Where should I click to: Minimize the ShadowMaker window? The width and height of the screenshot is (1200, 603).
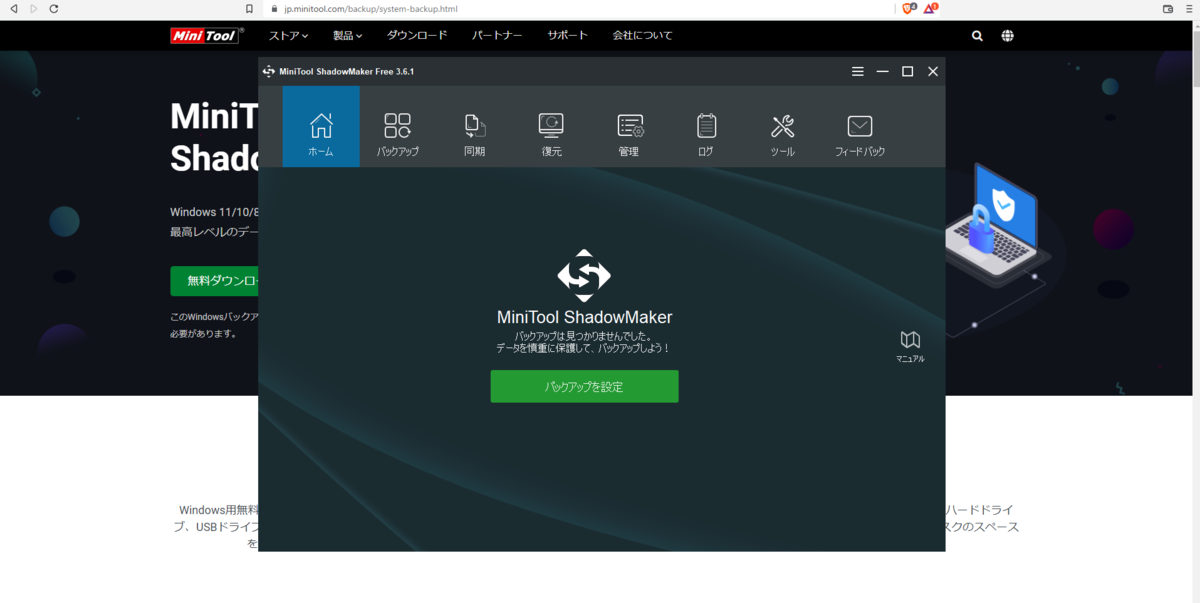pos(882,71)
